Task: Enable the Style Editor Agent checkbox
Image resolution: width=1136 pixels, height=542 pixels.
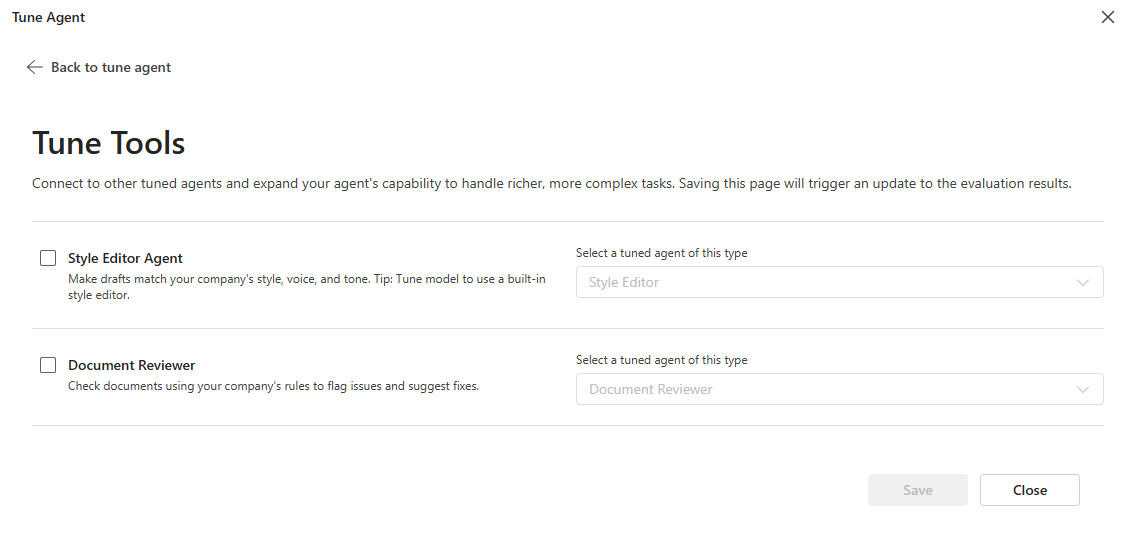Action: (48, 258)
